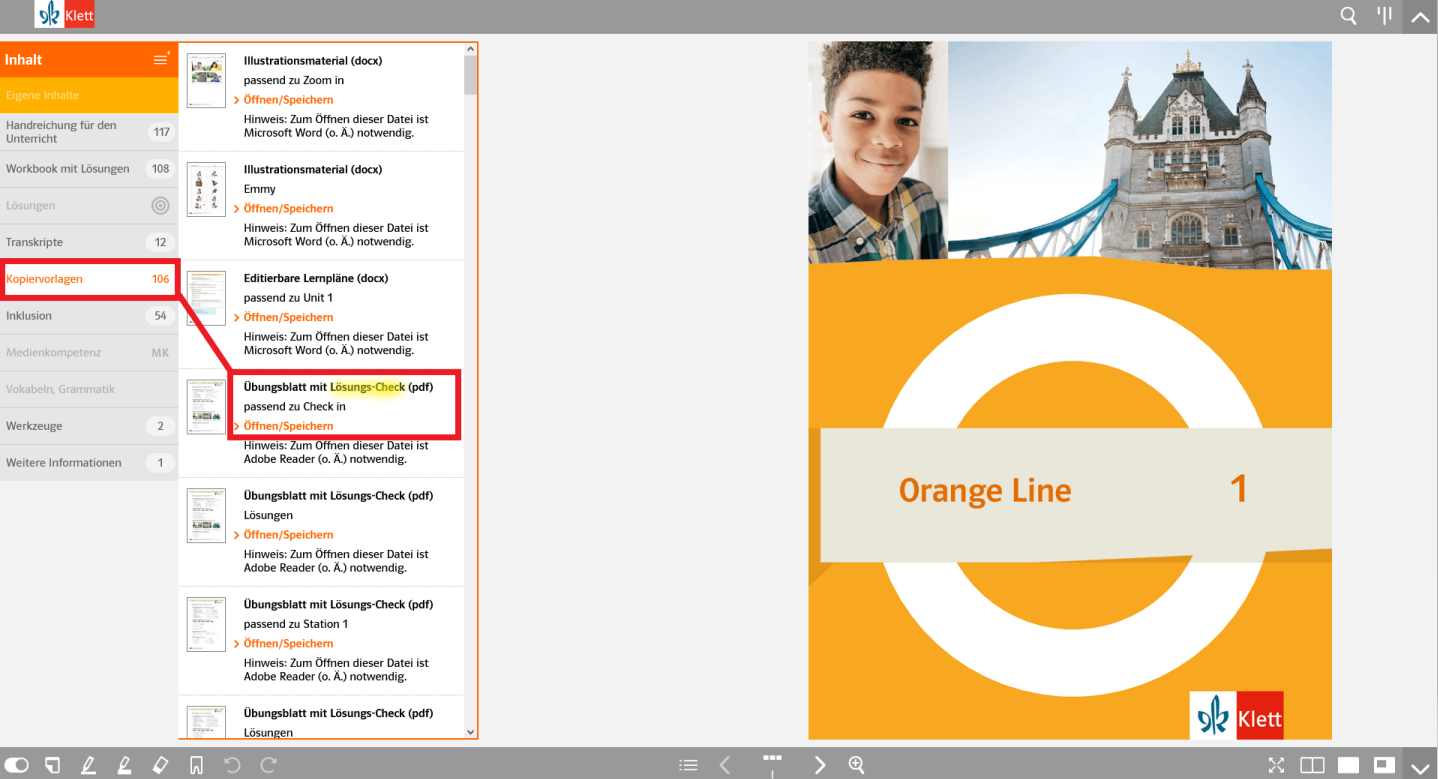Go to the next page
Viewport: 1438px width, 779px height.
pos(820,765)
